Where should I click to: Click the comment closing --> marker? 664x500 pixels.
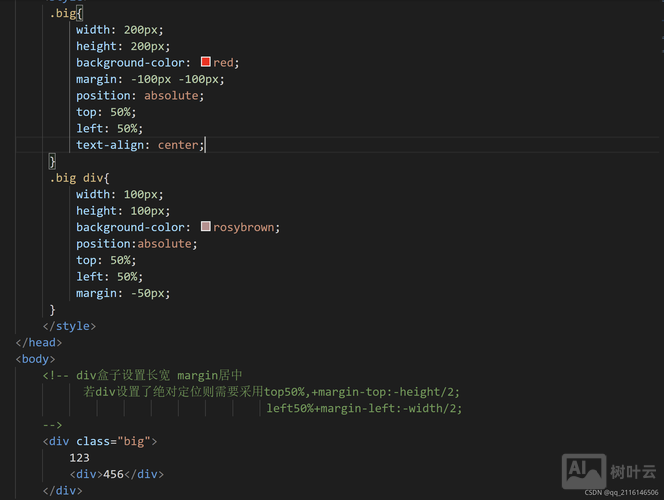pos(53,425)
